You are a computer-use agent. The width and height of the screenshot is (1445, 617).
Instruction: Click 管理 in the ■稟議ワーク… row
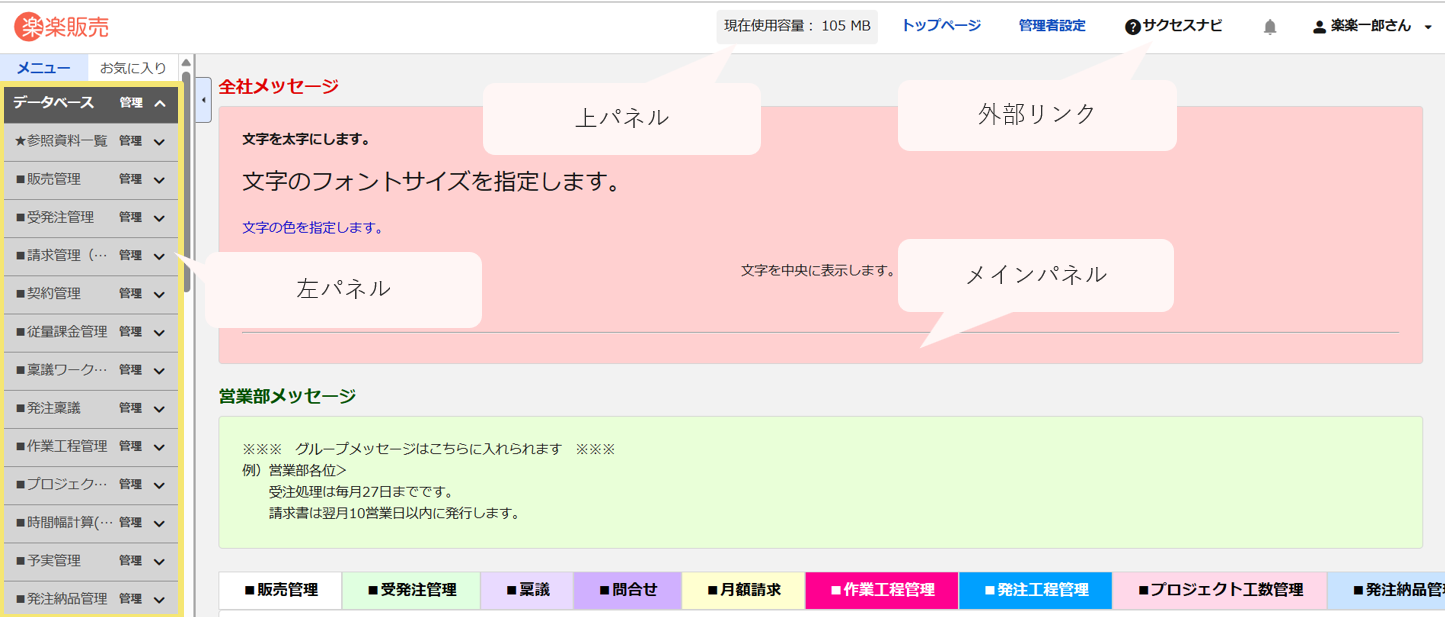131,369
